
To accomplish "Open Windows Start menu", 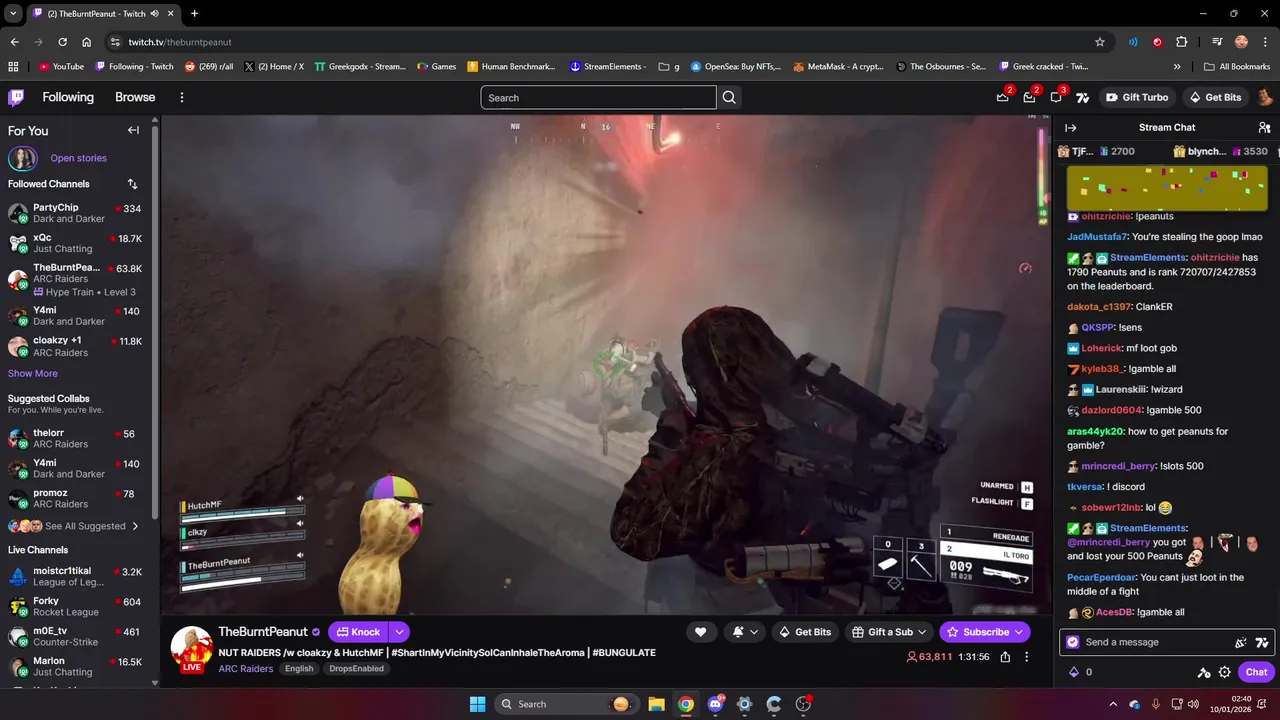I will click(477, 704).
